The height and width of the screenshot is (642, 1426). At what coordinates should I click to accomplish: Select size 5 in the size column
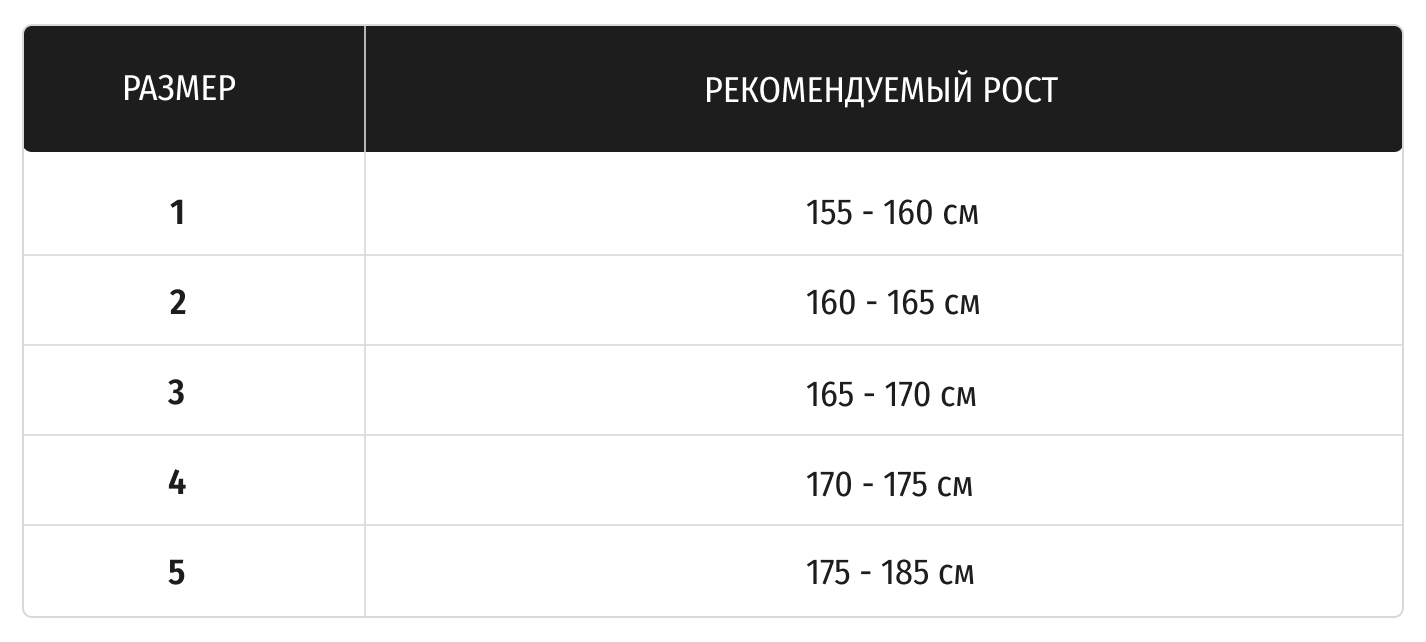[177, 573]
